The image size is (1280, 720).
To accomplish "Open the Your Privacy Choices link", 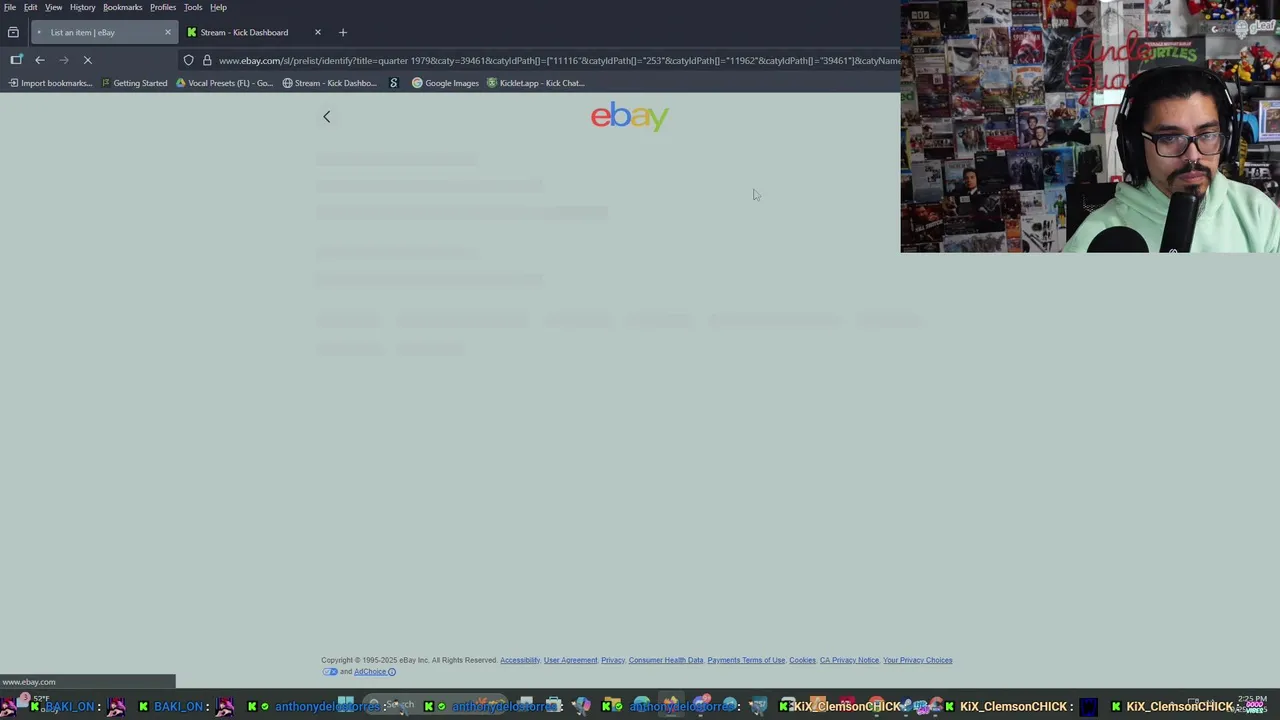I will pos(917,660).
